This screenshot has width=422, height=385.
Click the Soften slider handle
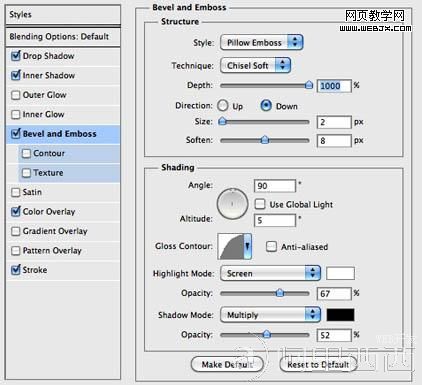pyautogui.click(x=265, y=140)
